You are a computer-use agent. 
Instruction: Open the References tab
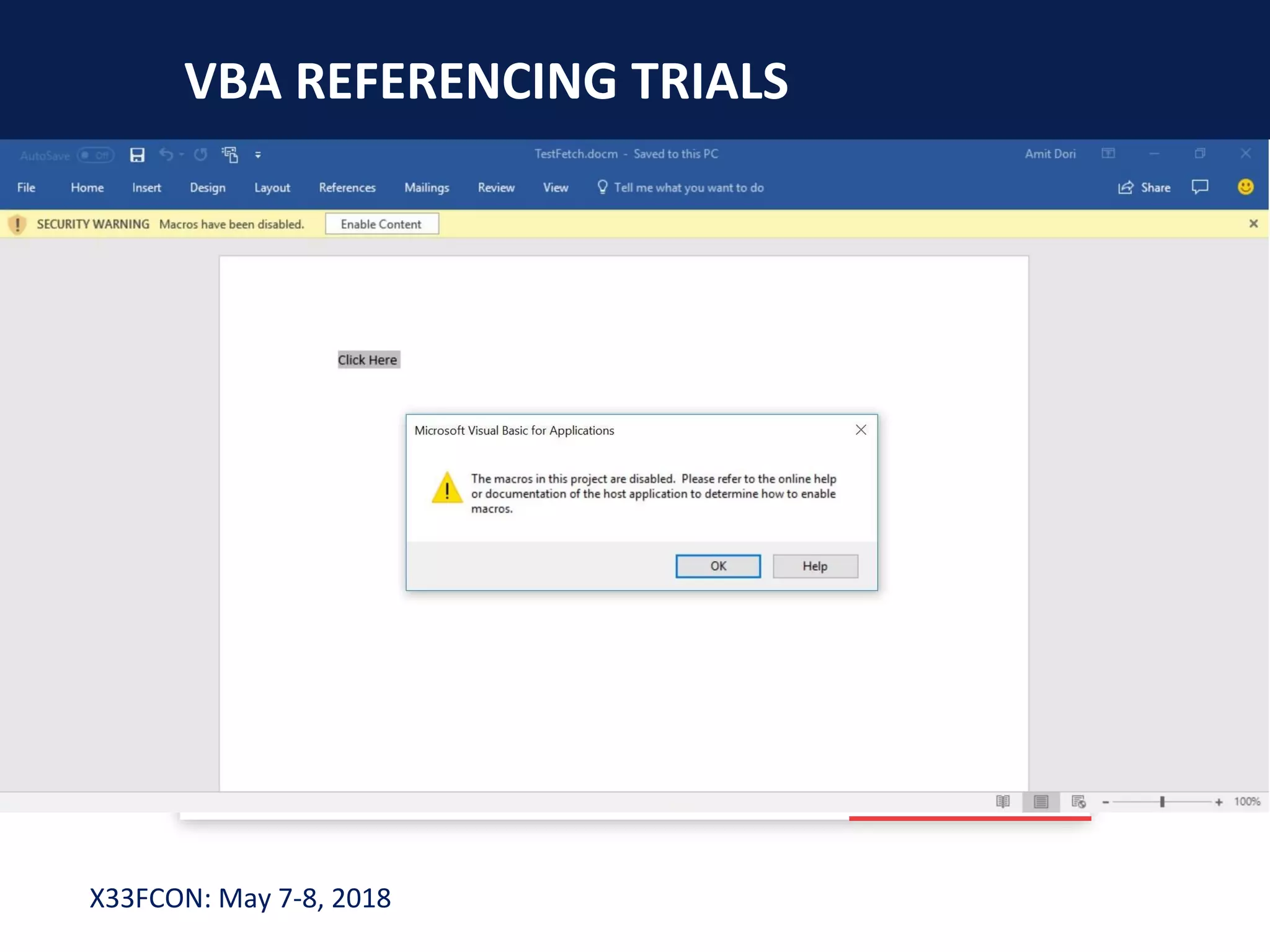tap(347, 188)
